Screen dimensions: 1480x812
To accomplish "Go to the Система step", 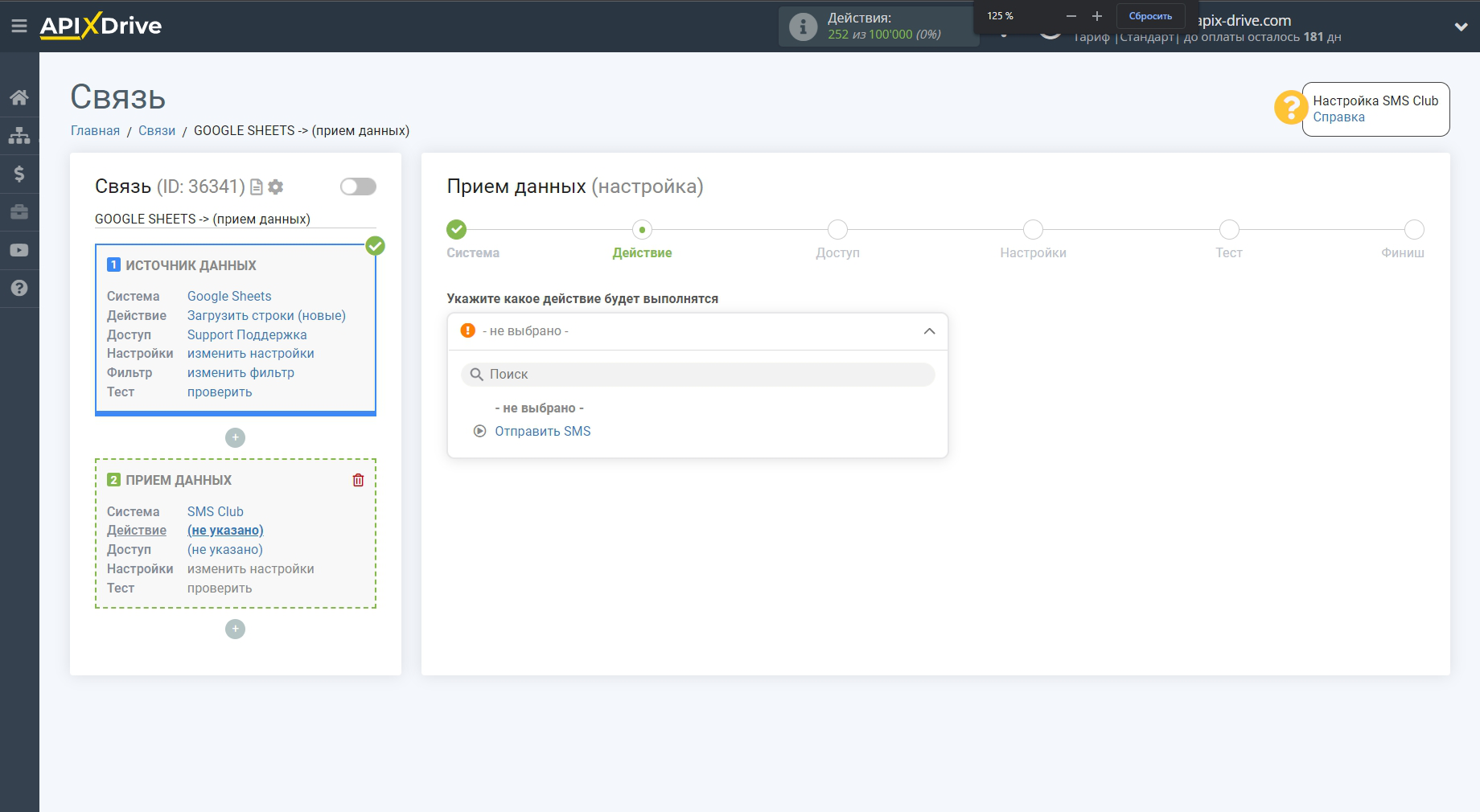I will pos(456,230).
